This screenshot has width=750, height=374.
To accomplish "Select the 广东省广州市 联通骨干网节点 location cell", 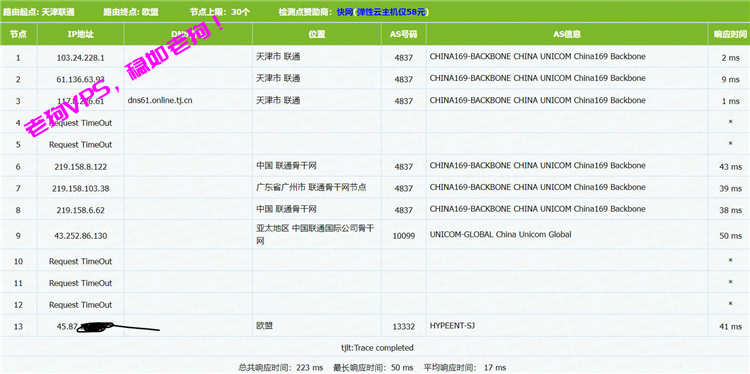I will pos(317,187).
